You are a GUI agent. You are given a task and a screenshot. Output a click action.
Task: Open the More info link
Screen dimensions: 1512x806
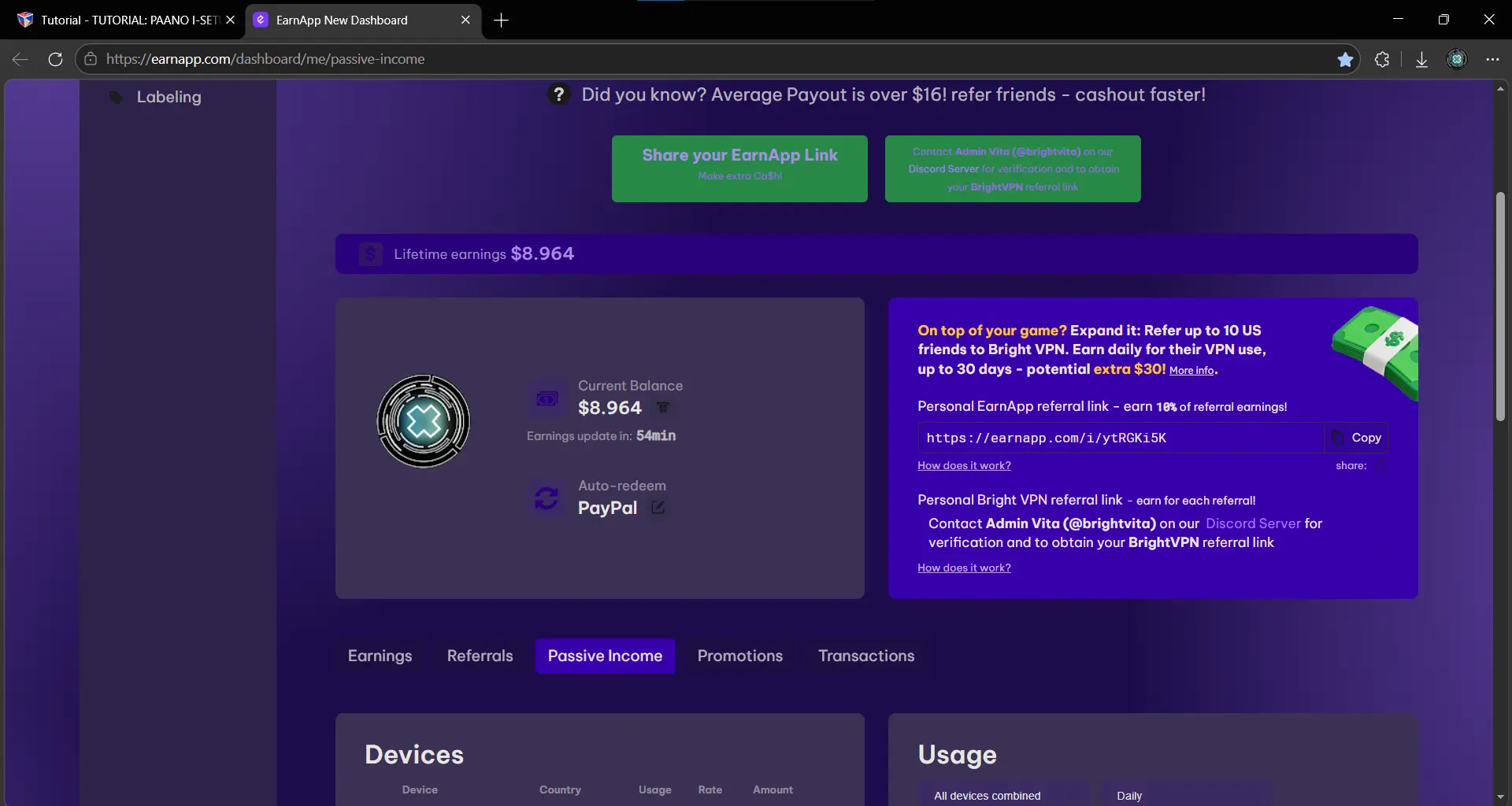click(1191, 371)
